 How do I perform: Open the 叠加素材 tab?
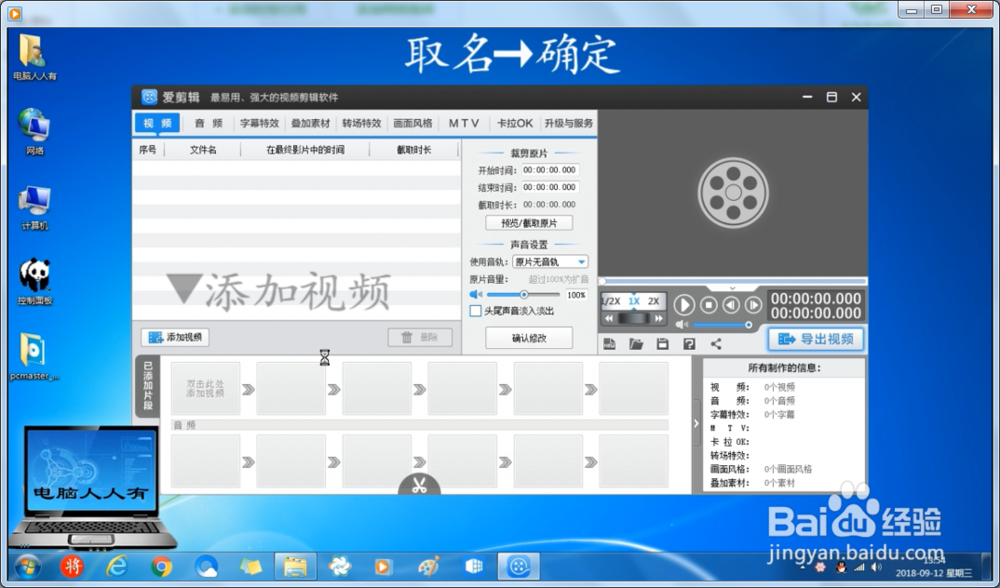point(311,123)
